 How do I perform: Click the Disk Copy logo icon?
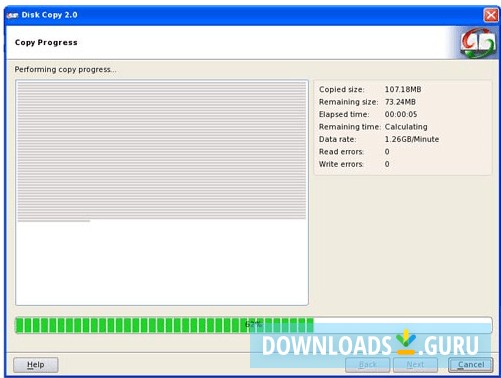tap(478, 43)
